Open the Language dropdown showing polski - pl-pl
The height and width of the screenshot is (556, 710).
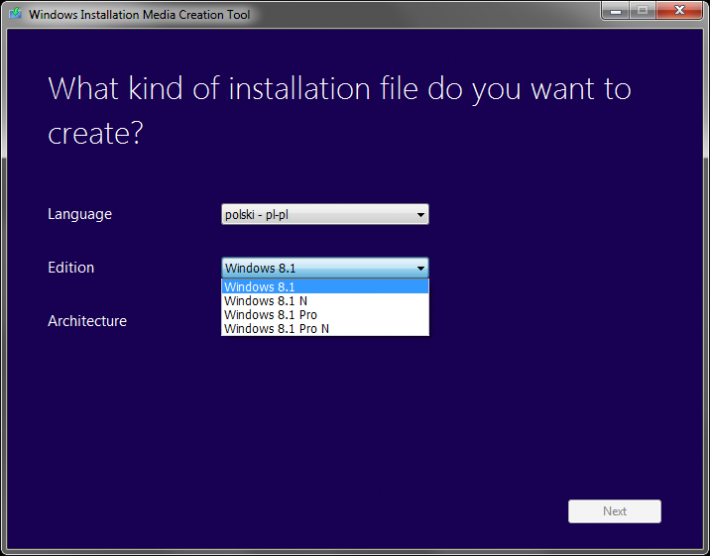[x=325, y=214]
